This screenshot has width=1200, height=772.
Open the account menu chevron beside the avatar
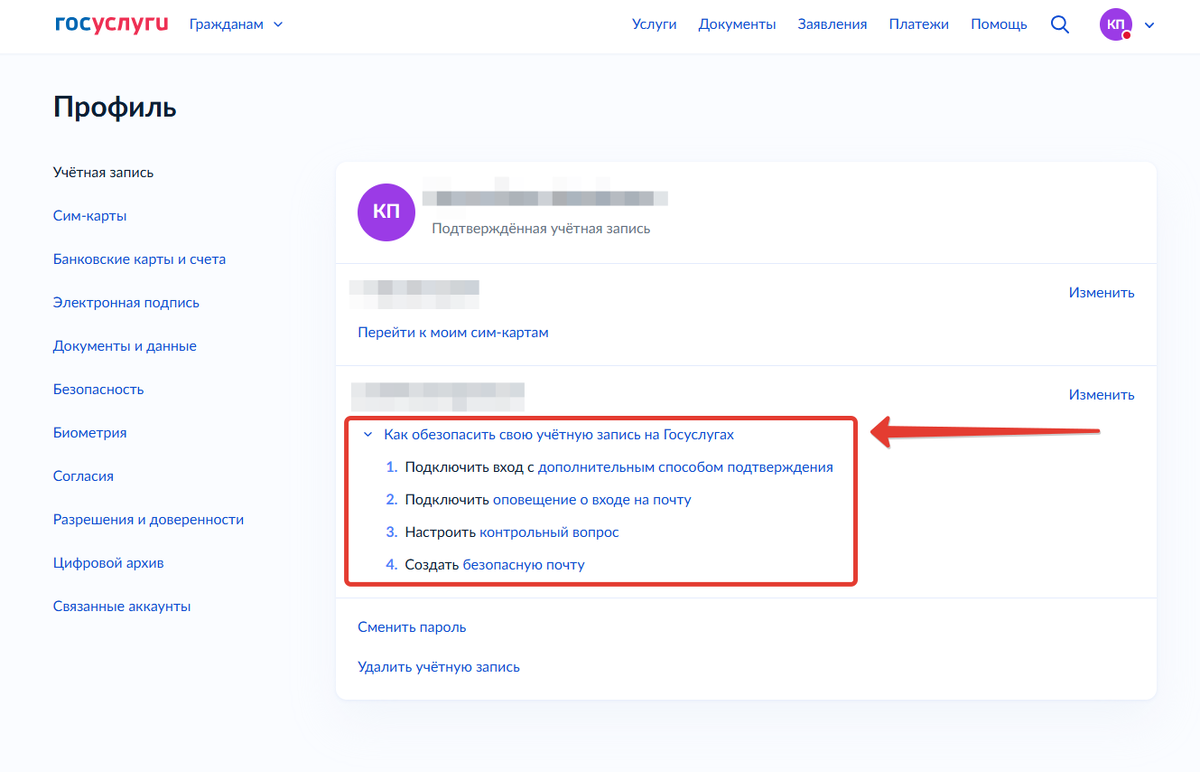(x=1149, y=25)
